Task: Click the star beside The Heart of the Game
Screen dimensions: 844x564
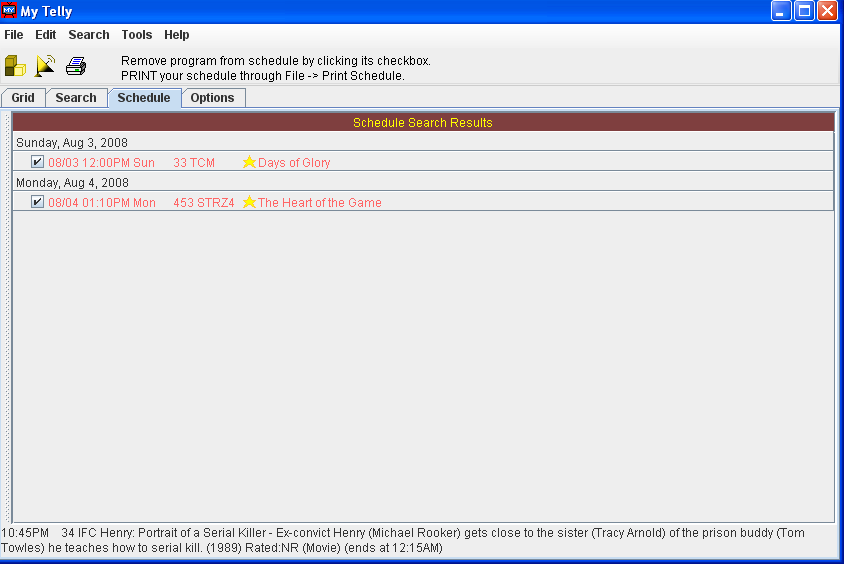Action: [249, 202]
